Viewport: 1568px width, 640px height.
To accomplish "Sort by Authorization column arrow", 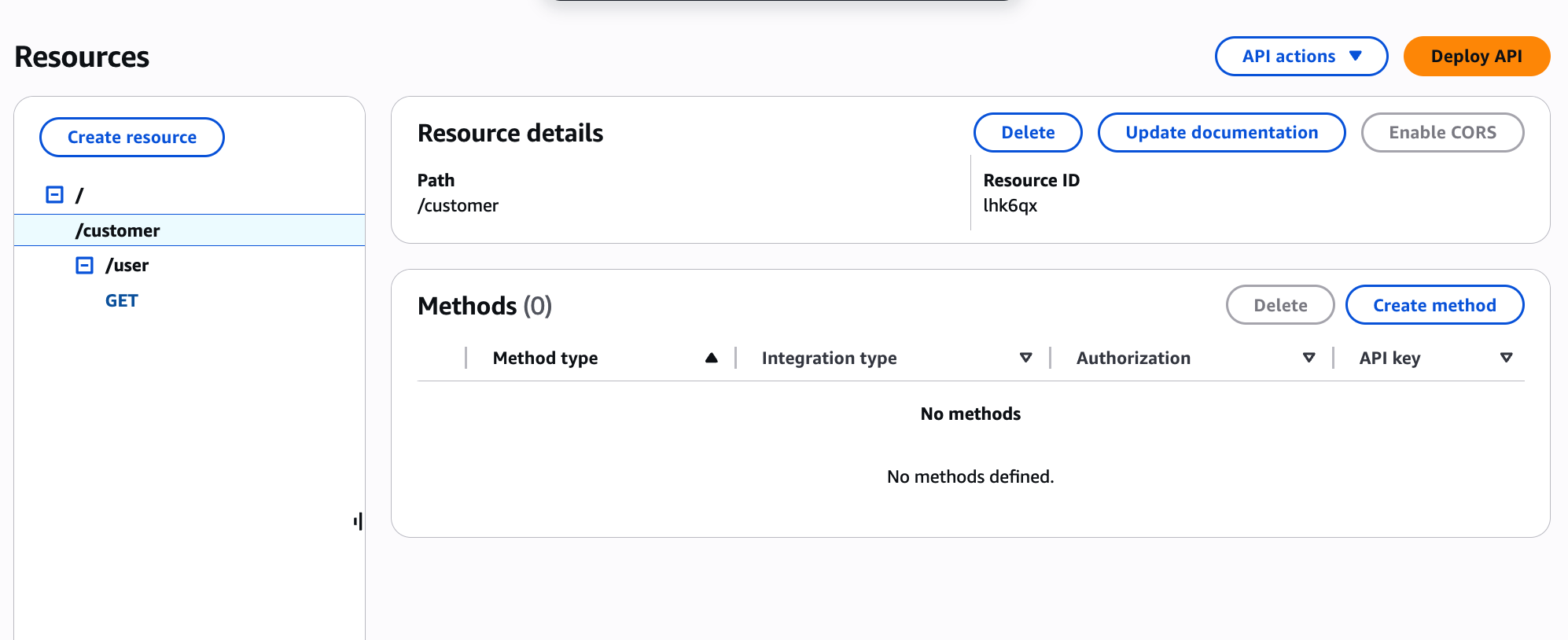I will click(x=1309, y=358).
